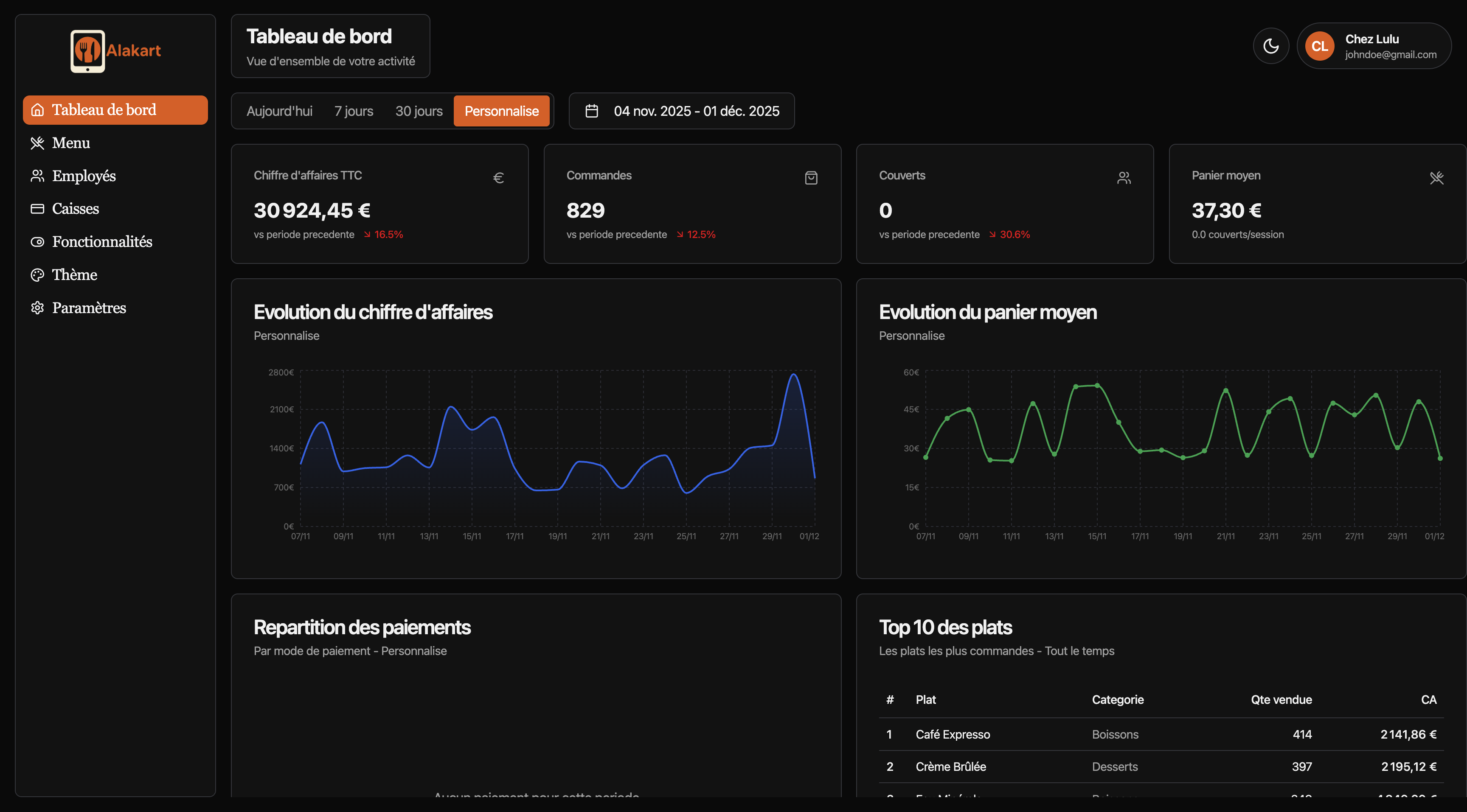This screenshot has height=812, width=1467.
Task: Open Paramètres with the gear icon
Action: click(38, 307)
